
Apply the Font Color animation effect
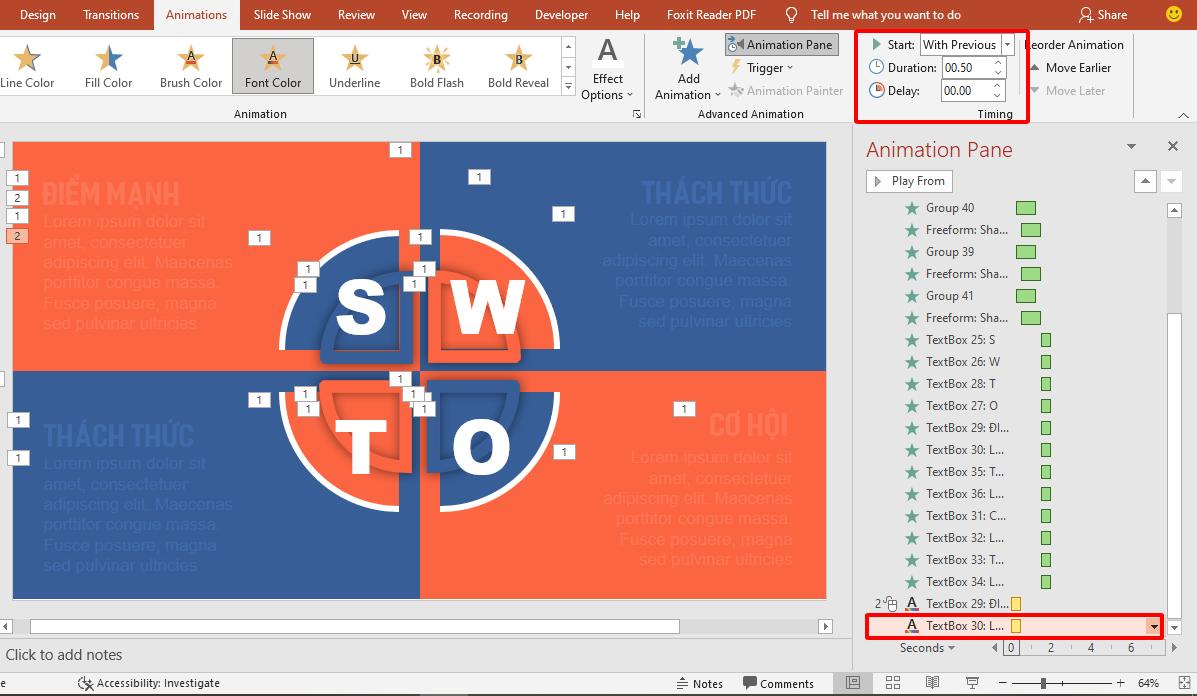point(272,66)
